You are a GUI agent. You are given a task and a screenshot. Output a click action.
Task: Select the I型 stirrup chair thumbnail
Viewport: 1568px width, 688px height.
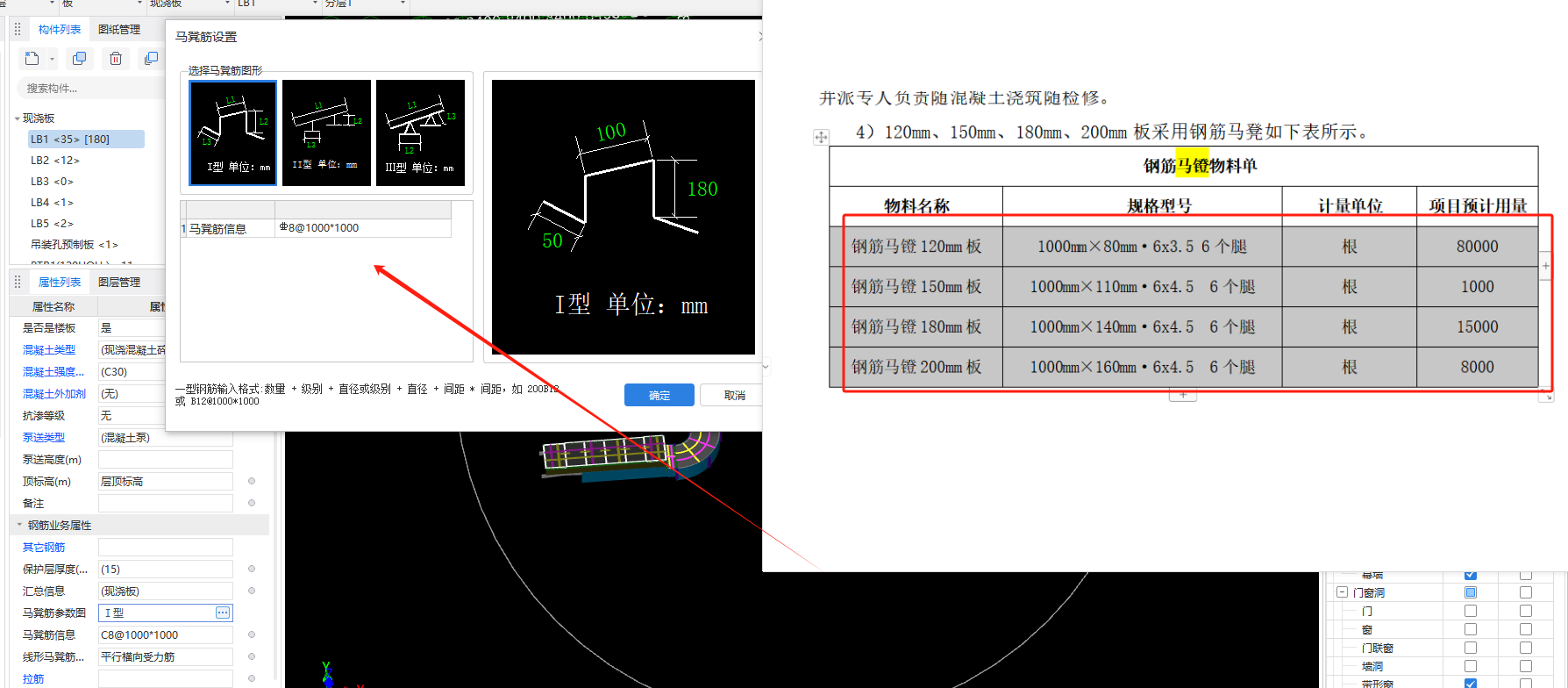[x=233, y=133]
